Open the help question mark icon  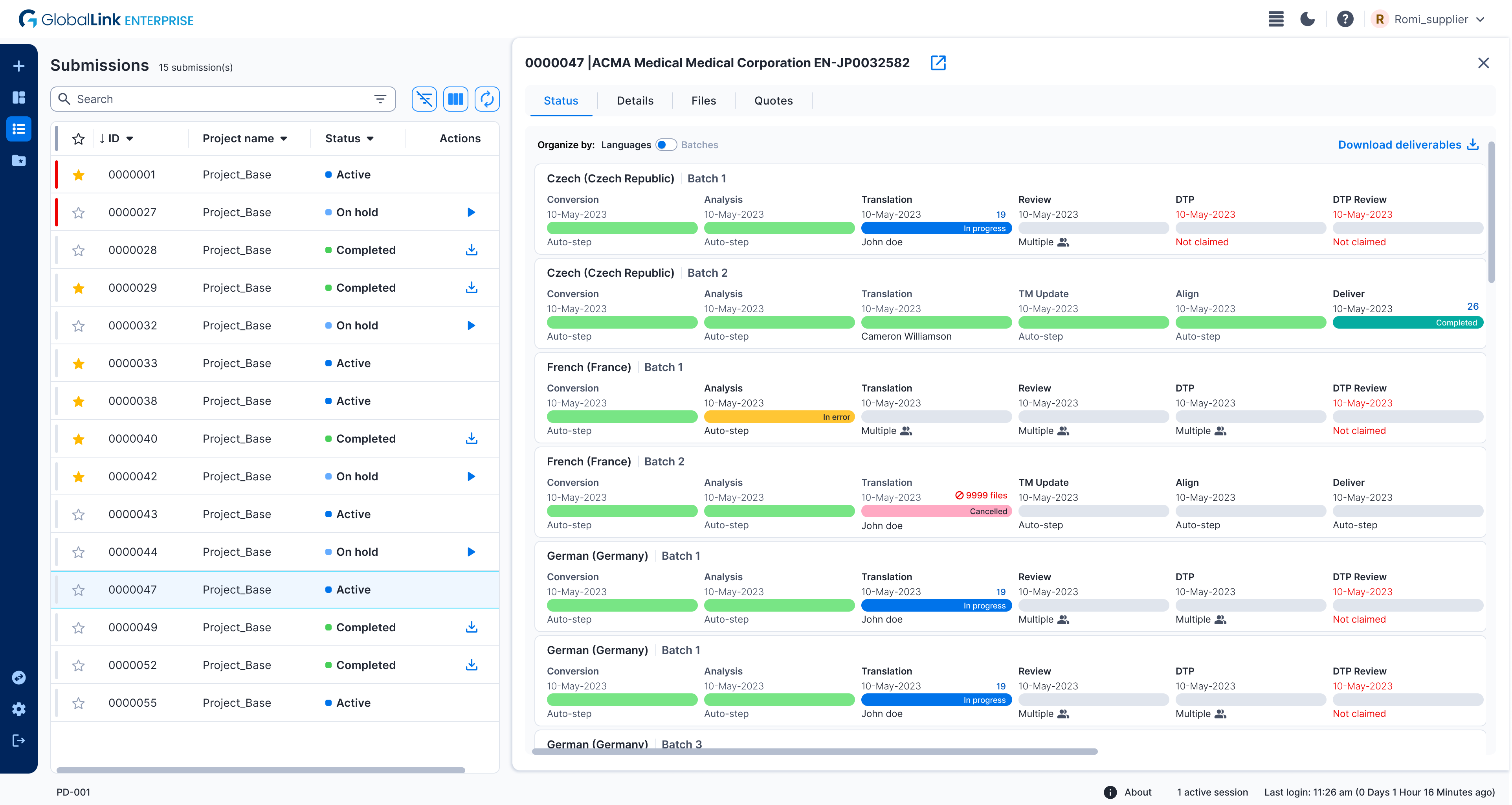click(x=1345, y=19)
